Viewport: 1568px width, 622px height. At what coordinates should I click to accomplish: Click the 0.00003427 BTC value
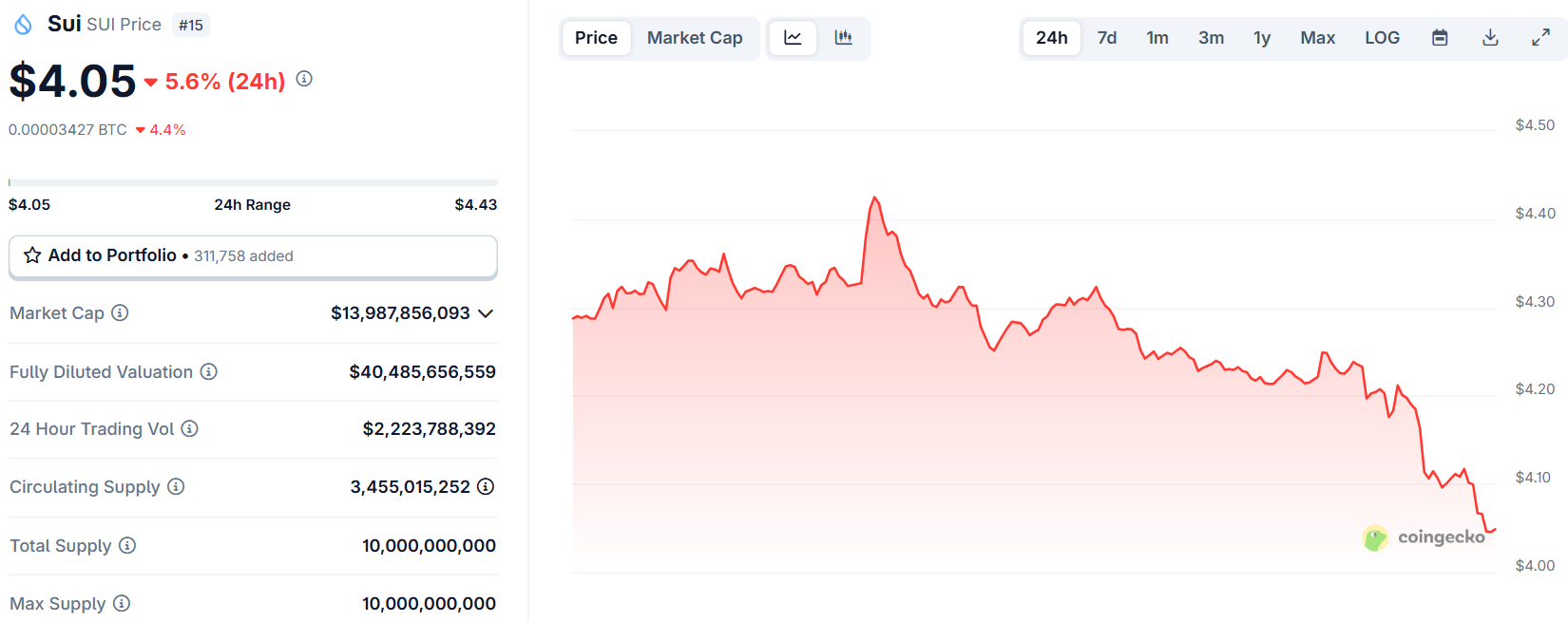(67, 130)
